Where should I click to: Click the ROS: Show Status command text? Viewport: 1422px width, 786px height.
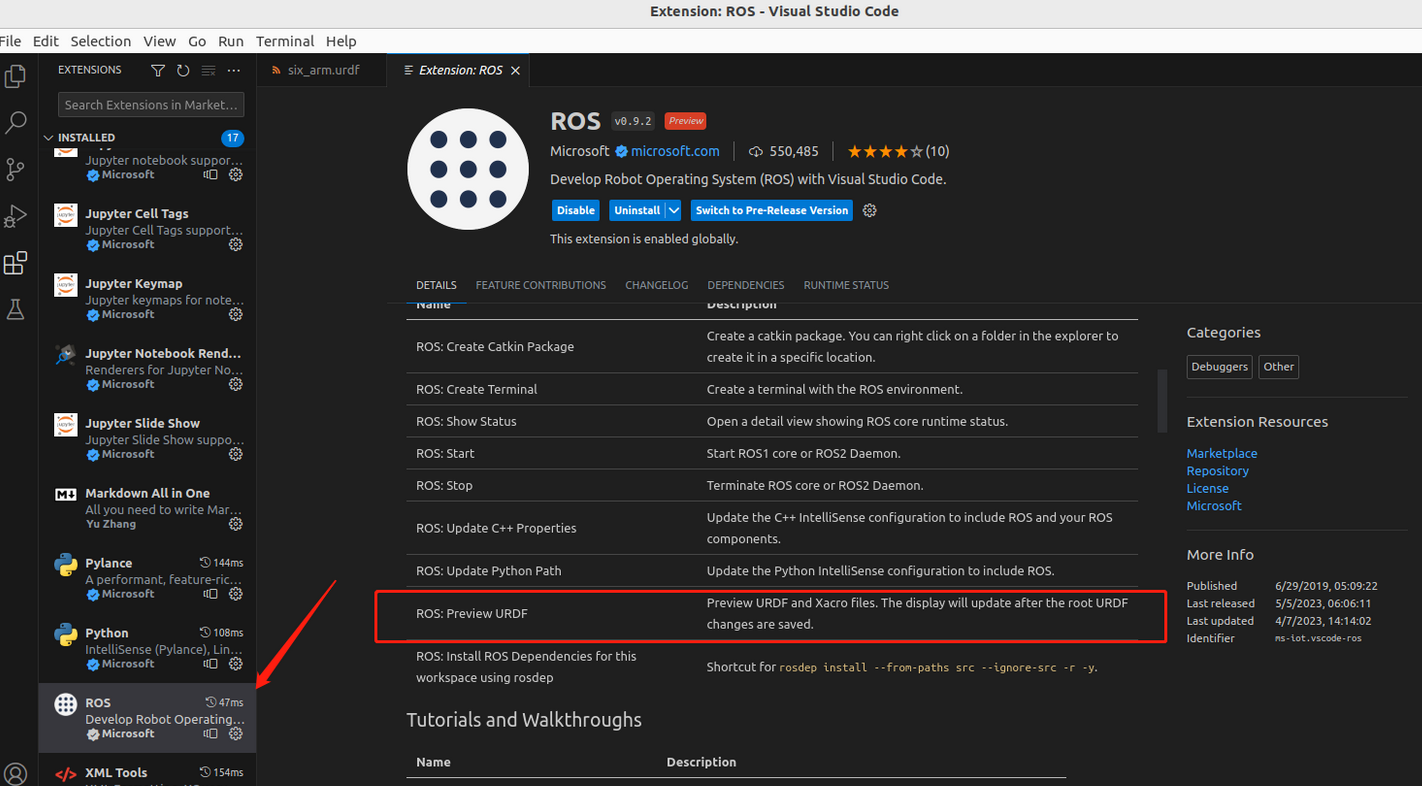point(466,421)
